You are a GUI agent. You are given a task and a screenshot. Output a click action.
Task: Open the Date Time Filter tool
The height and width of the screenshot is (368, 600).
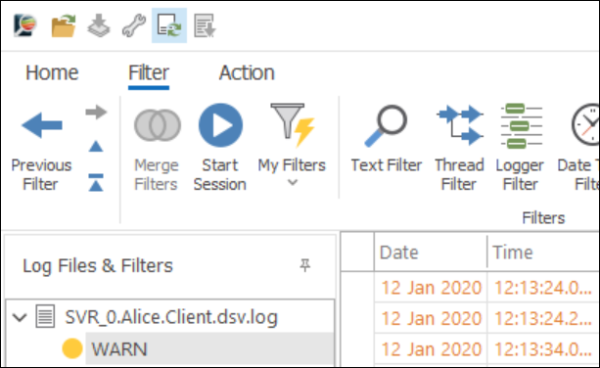point(579,148)
